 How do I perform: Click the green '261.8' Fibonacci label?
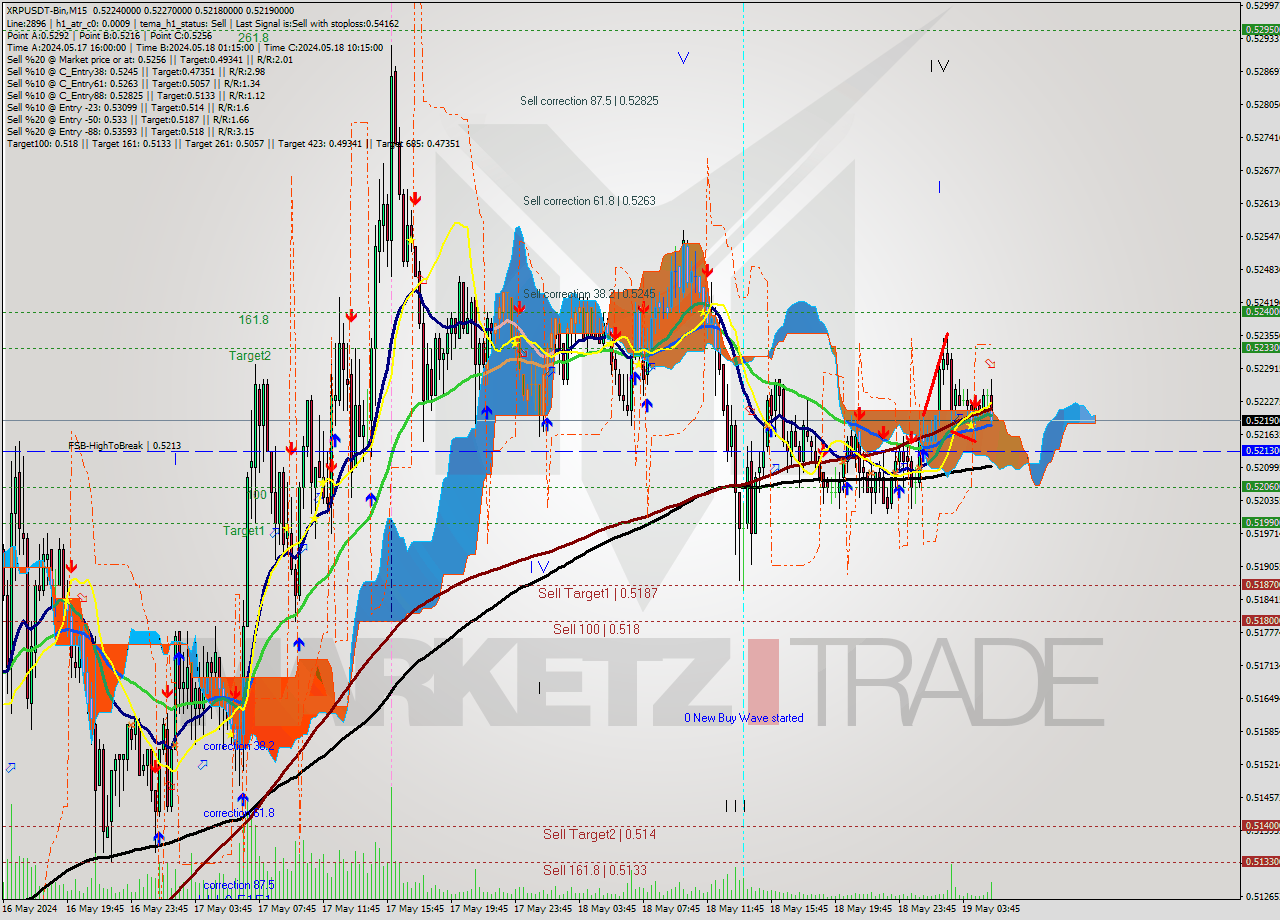click(253, 38)
